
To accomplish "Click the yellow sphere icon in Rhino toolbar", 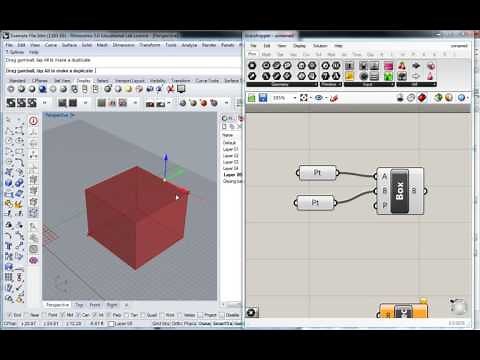I will [x=128, y=89].
